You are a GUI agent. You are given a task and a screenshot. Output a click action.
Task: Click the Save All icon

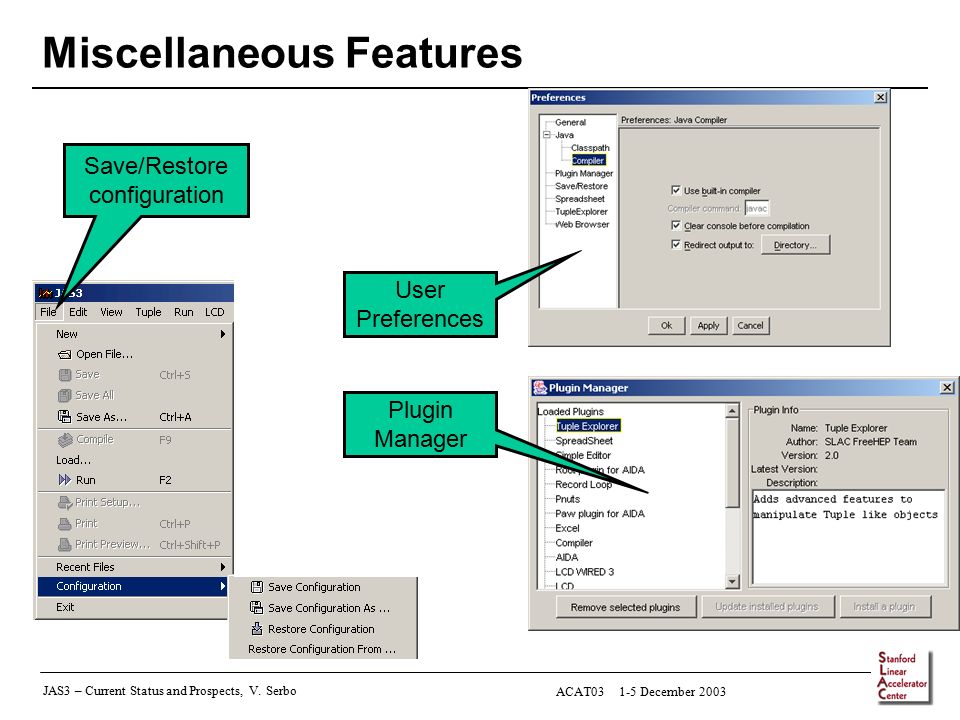(x=65, y=396)
